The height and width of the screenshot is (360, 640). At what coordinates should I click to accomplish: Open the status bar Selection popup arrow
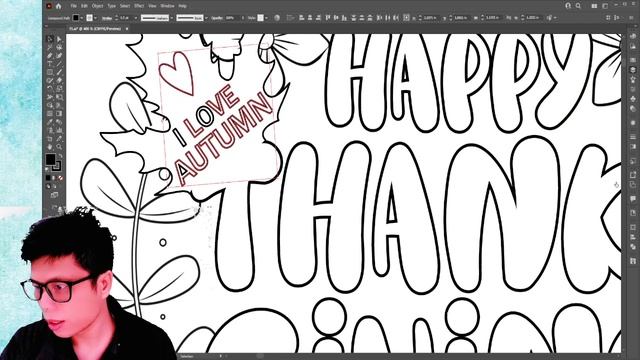pyautogui.click(x=221, y=356)
